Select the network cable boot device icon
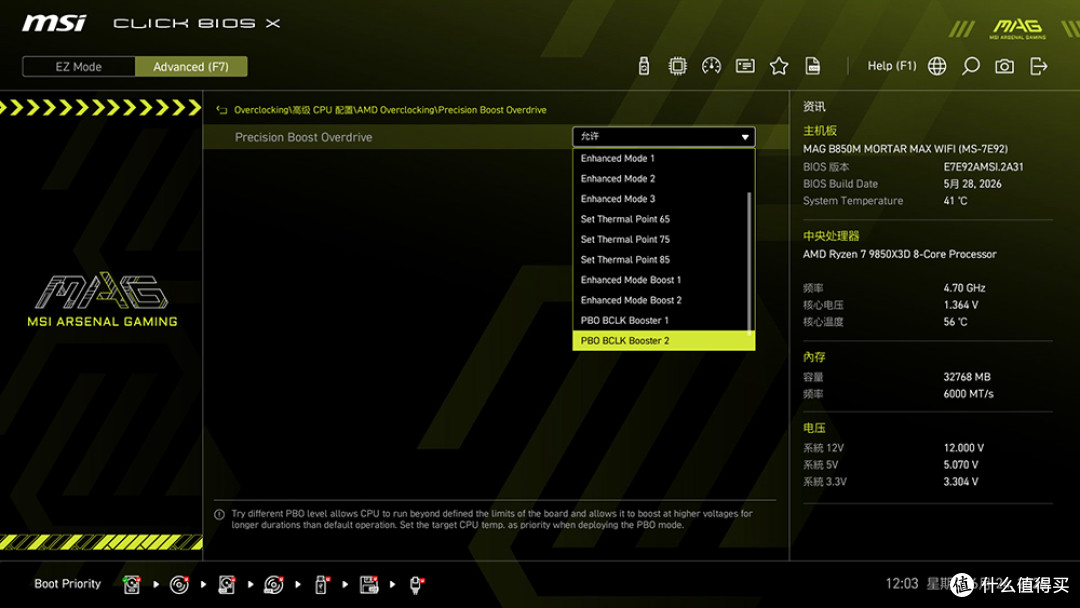 [416, 585]
